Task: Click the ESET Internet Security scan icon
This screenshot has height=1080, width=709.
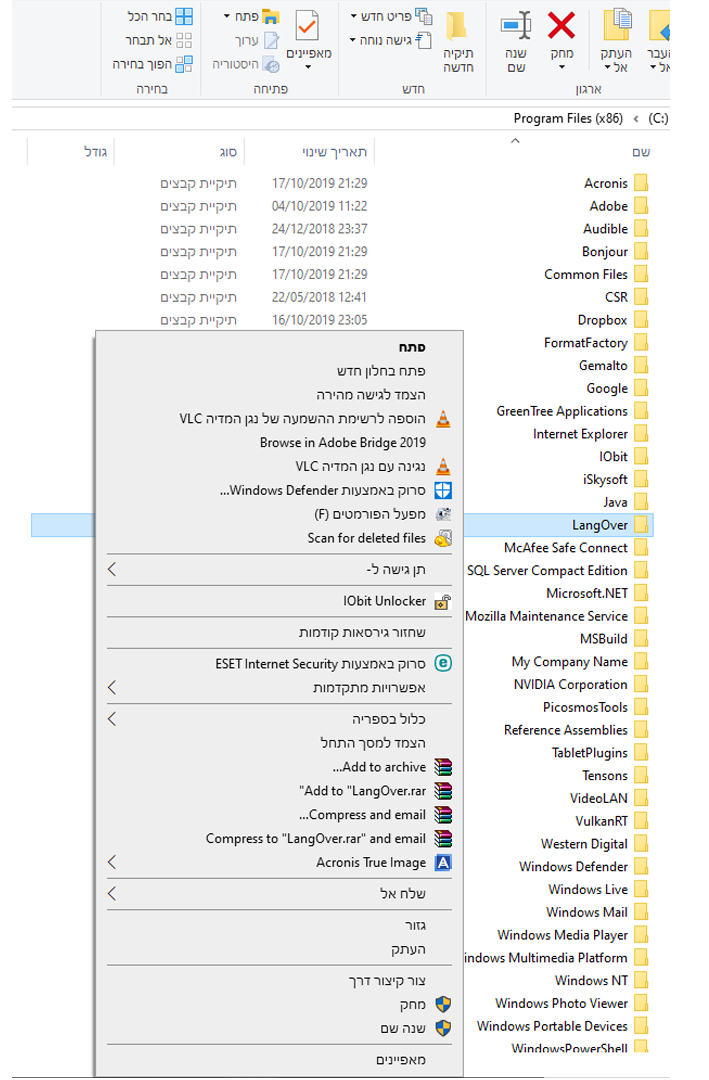Action: tap(443, 663)
